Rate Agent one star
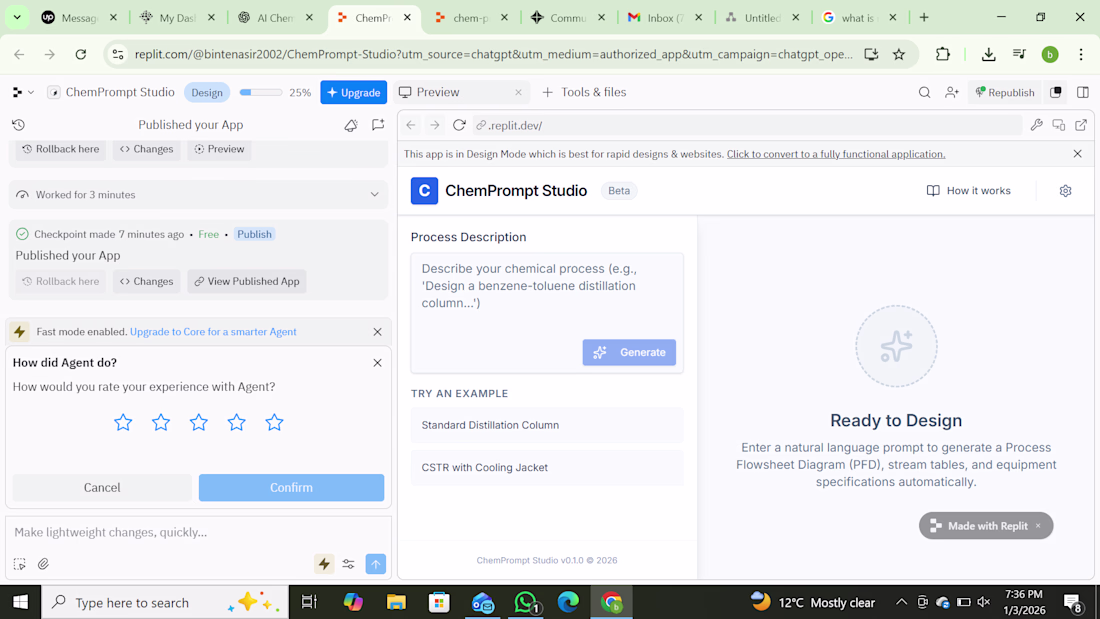 [123, 422]
